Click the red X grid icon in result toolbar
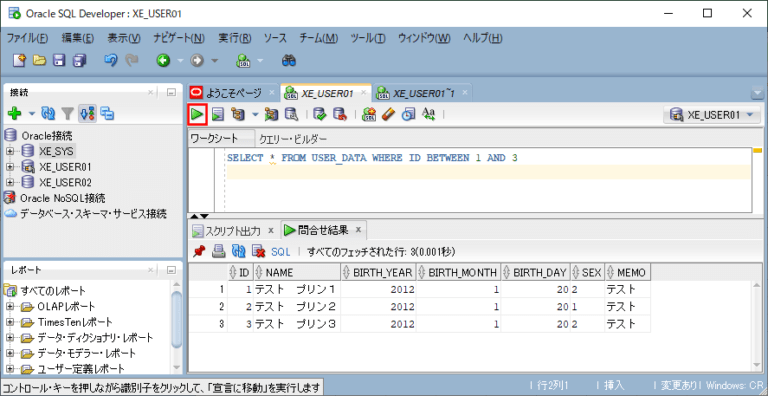This screenshot has height=396, width=768. coord(258,252)
